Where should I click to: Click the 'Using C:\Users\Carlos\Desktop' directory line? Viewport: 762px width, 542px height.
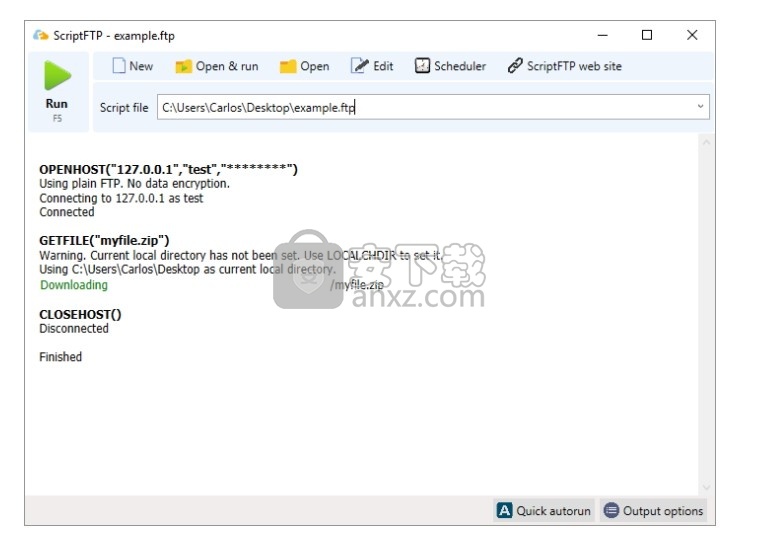coord(187,269)
